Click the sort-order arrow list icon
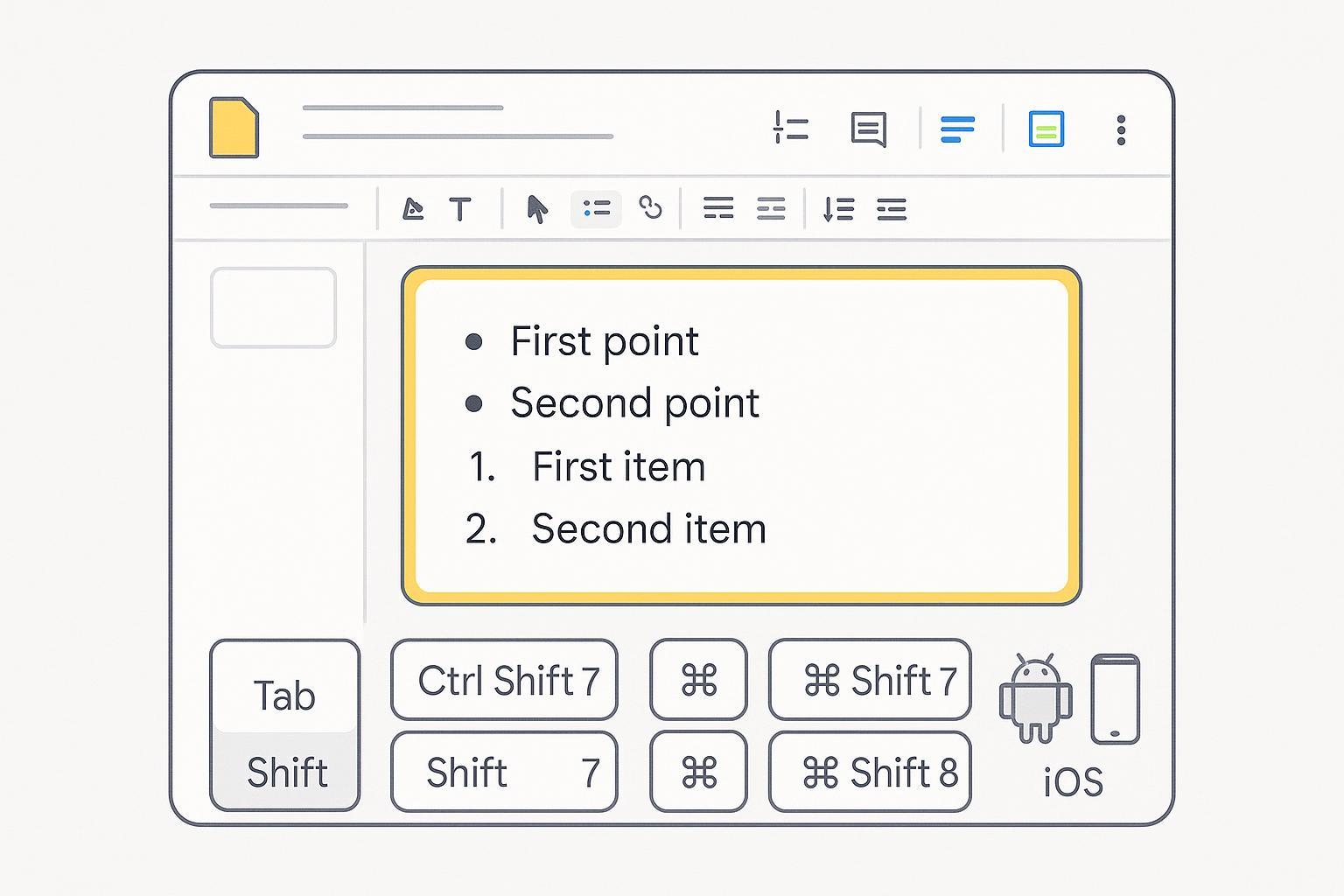Screen dimensions: 1344x896 (x=838, y=209)
